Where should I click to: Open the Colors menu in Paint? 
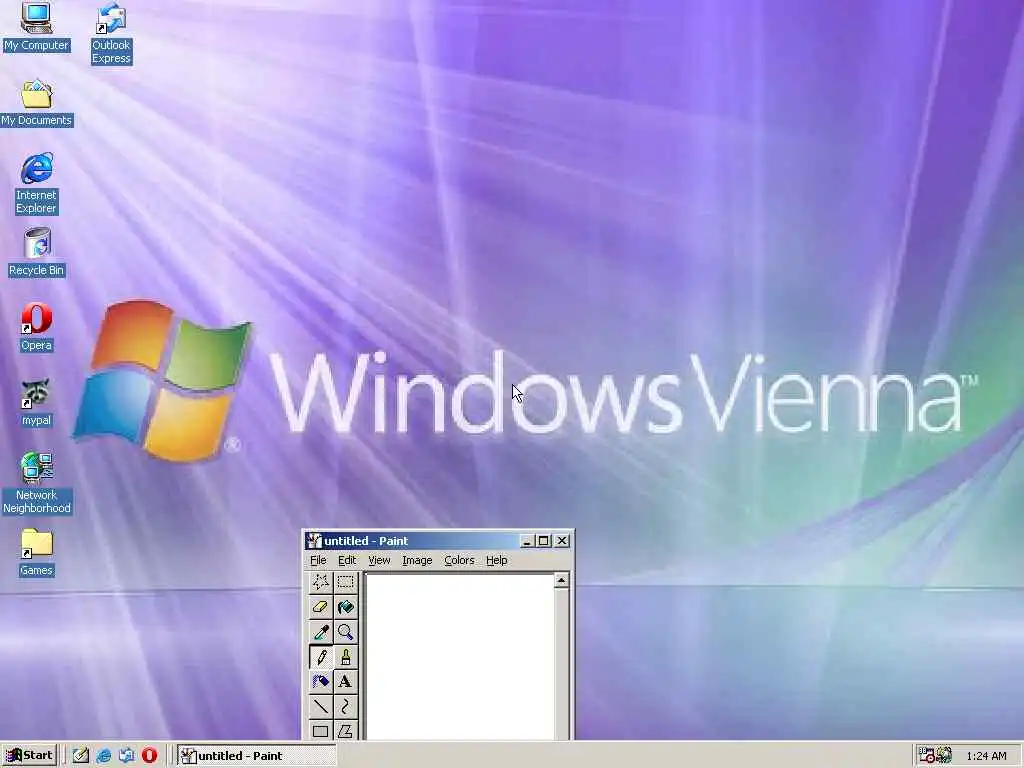click(x=459, y=560)
